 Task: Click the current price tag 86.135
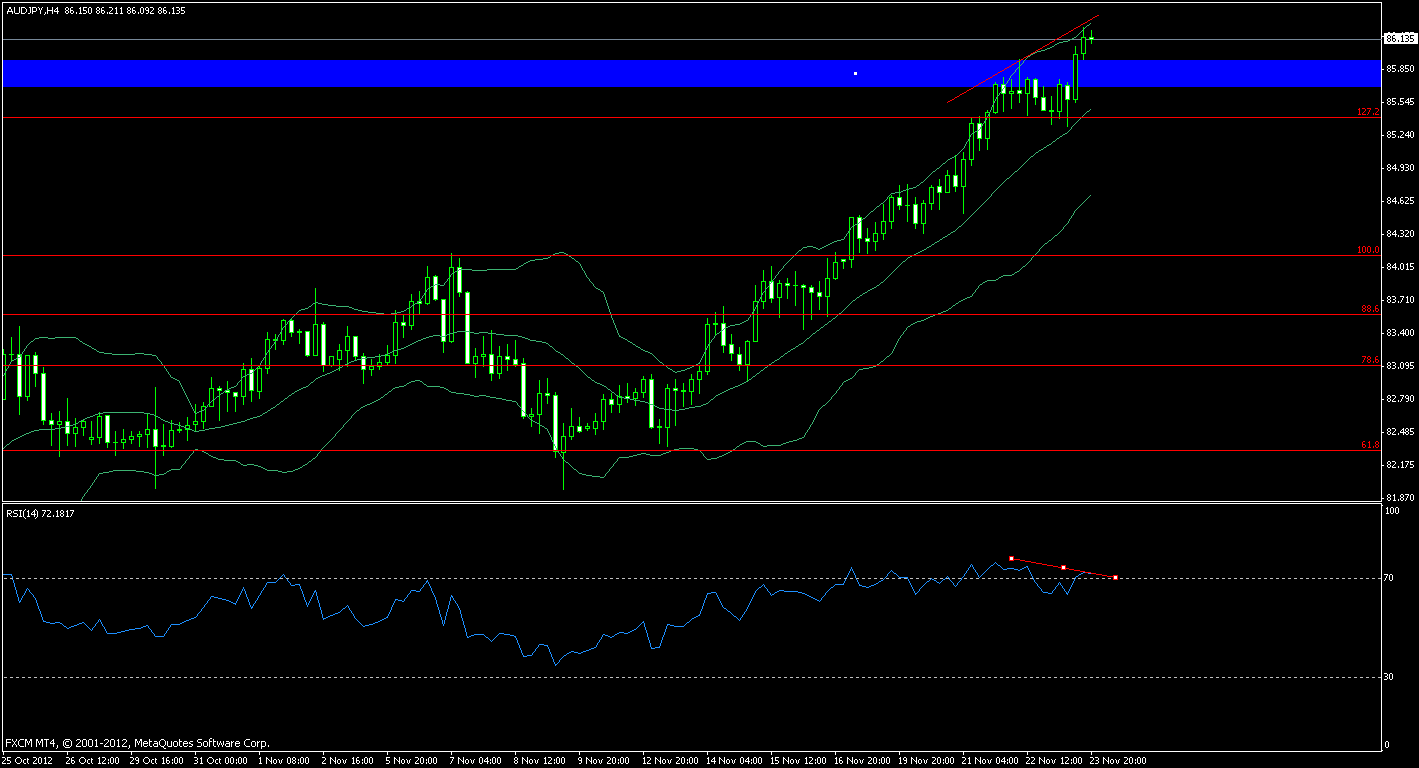tap(1399, 39)
